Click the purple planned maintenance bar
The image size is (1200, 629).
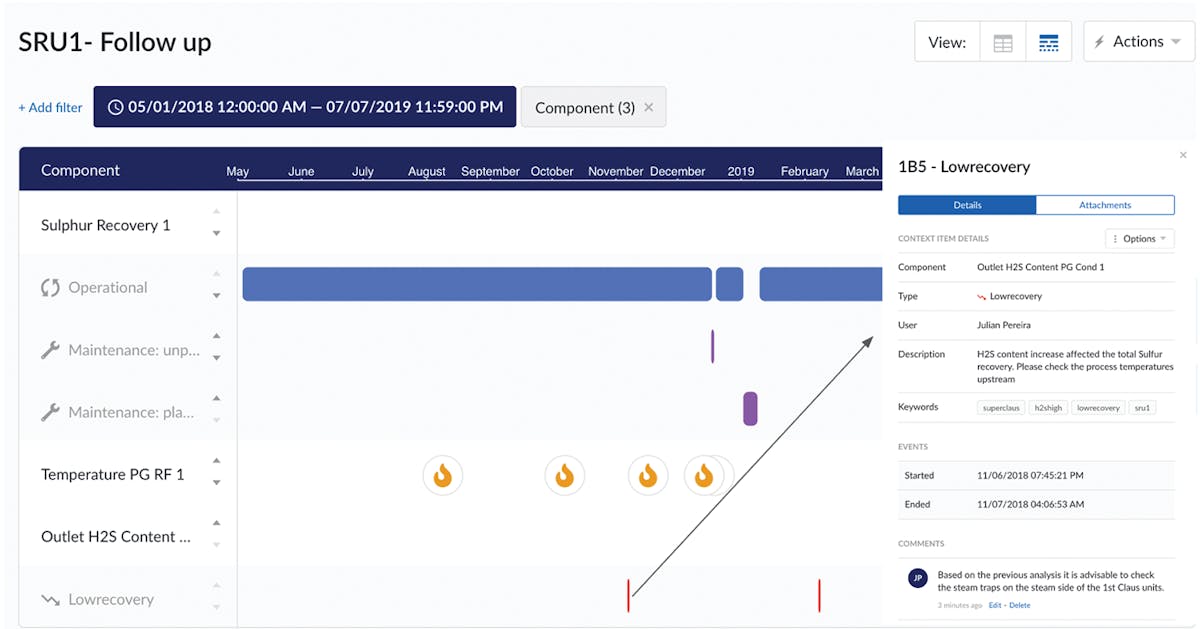click(750, 409)
